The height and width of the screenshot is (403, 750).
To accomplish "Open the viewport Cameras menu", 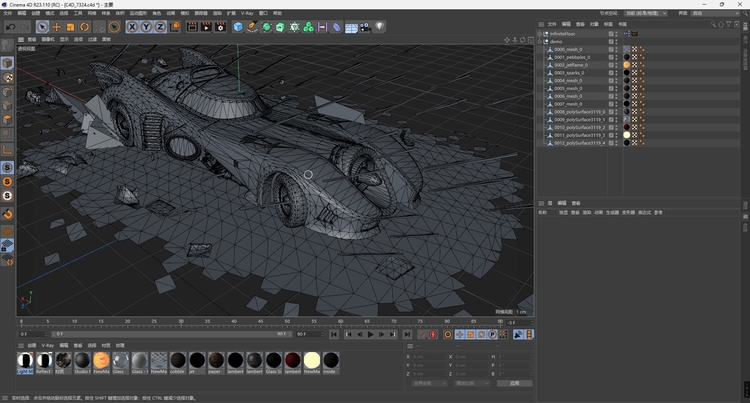I will pos(48,40).
